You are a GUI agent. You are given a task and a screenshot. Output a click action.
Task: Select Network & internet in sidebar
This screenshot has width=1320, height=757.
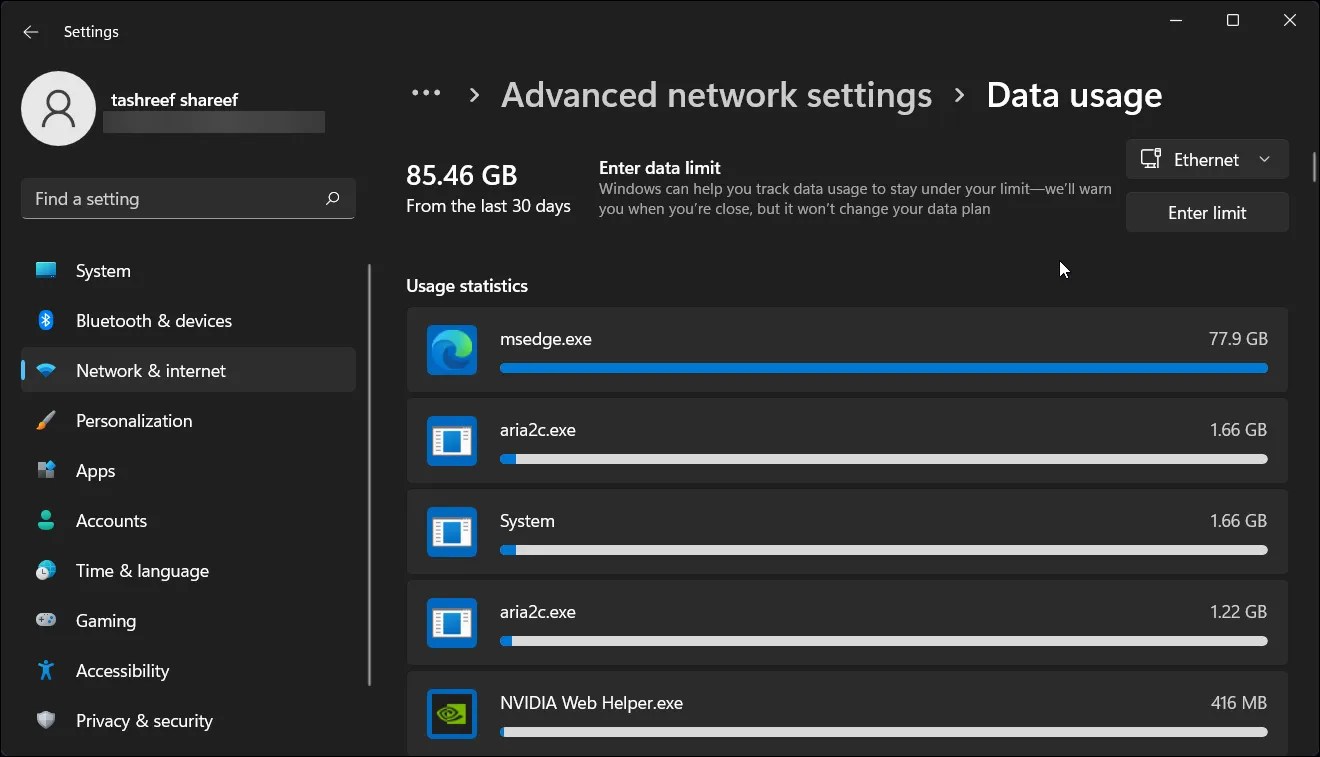pos(150,370)
